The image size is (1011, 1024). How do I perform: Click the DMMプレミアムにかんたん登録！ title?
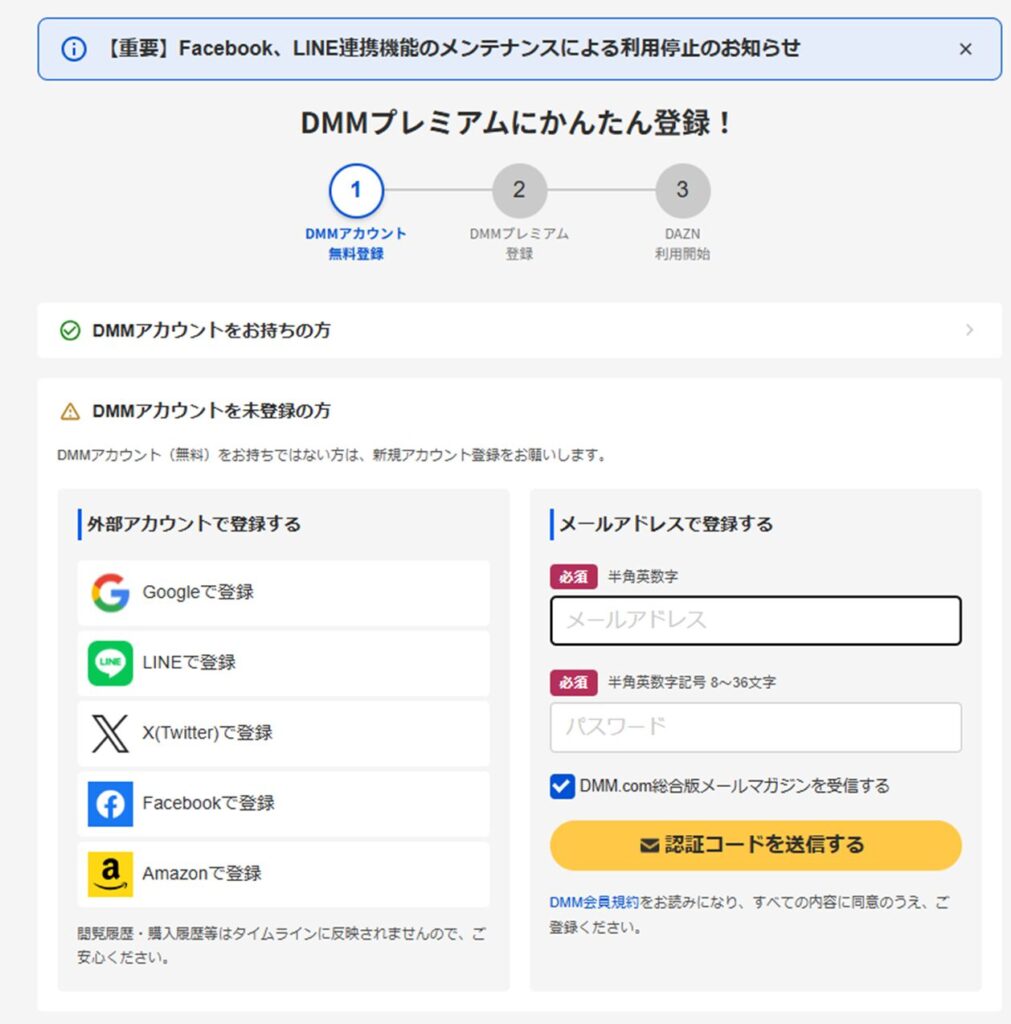point(517,123)
